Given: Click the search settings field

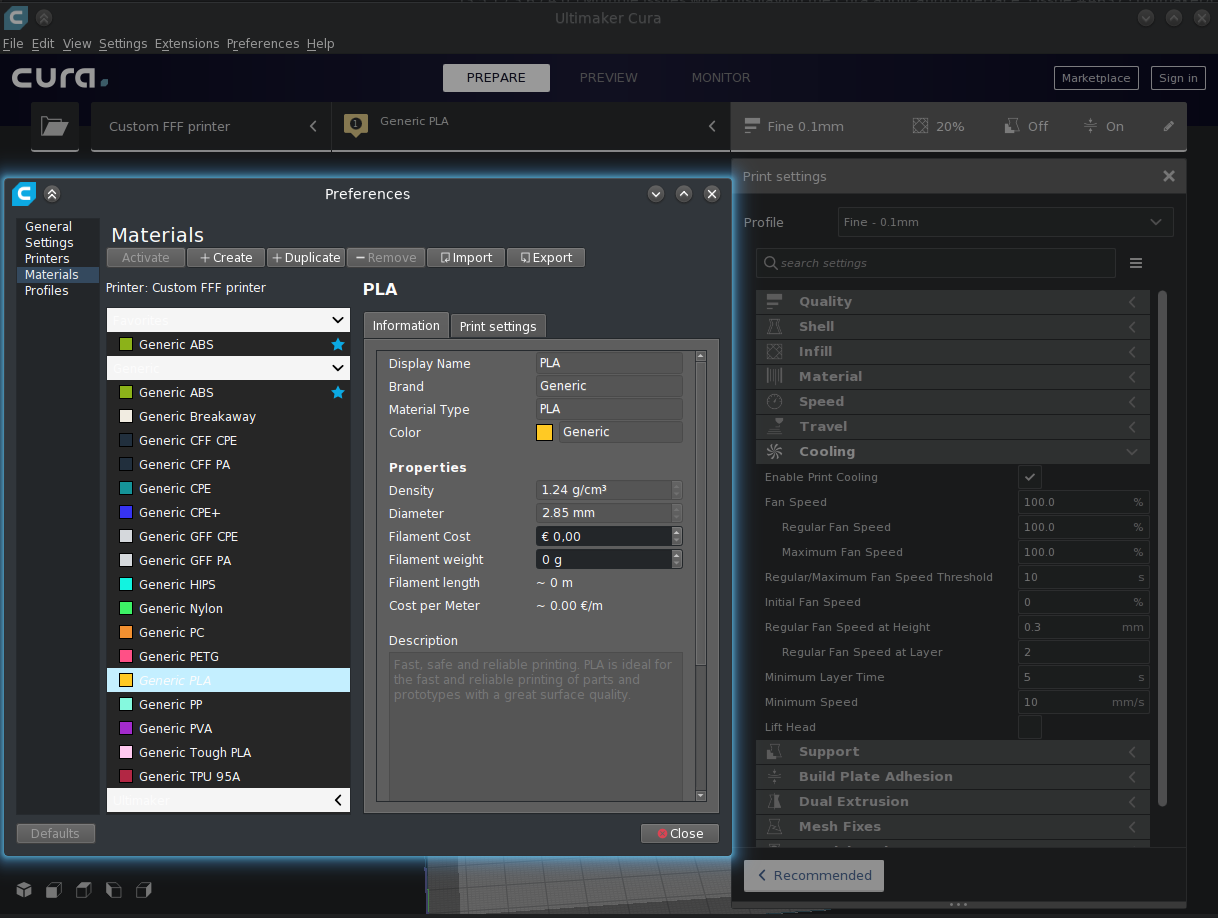Looking at the screenshot, I should pyautogui.click(x=936, y=263).
